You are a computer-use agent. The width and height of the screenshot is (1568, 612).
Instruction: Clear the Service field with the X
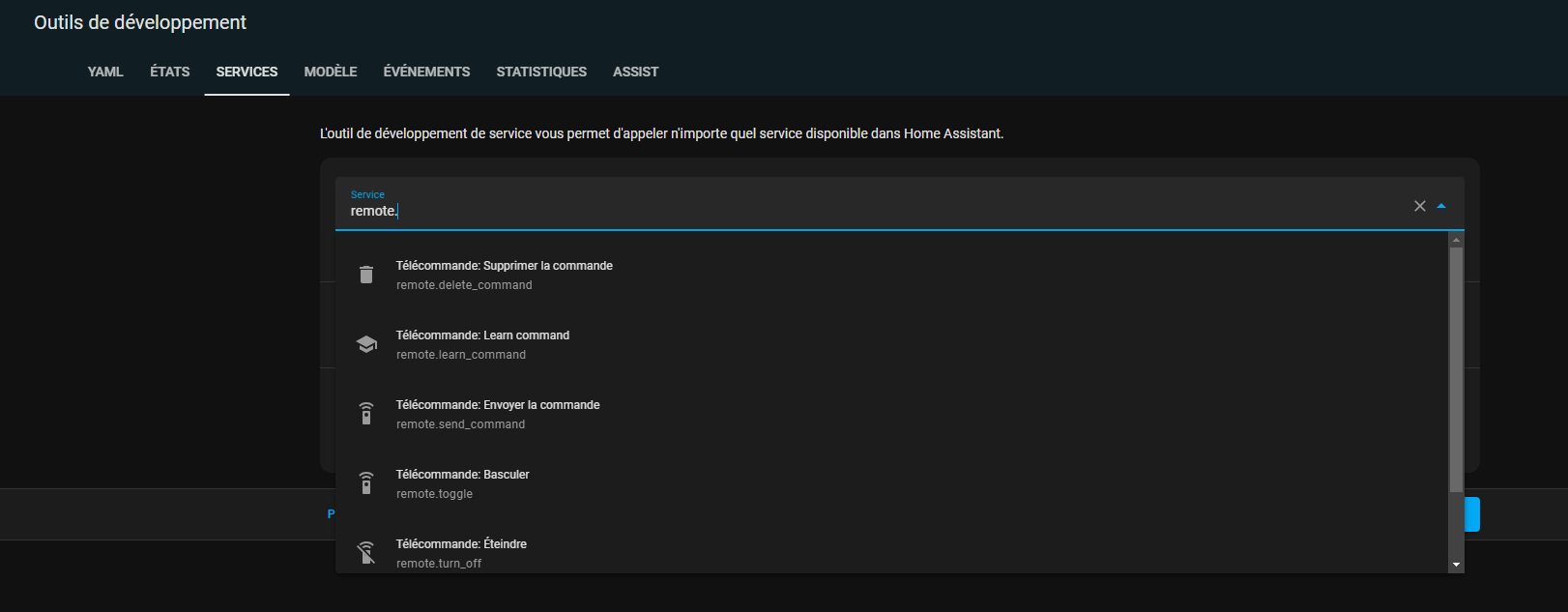pyautogui.click(x=1420, y=206)
